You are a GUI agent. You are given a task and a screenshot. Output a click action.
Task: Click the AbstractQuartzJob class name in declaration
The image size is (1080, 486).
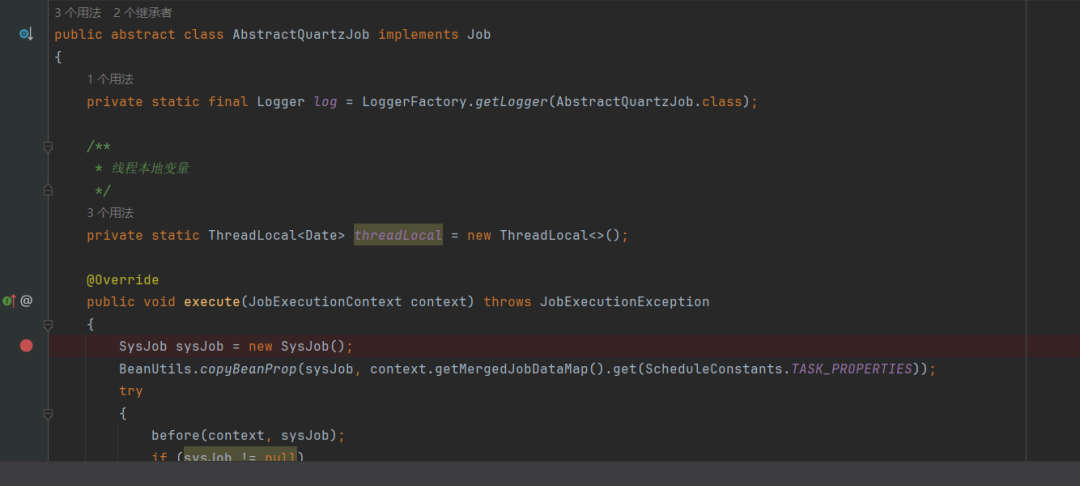pos(301,34)
